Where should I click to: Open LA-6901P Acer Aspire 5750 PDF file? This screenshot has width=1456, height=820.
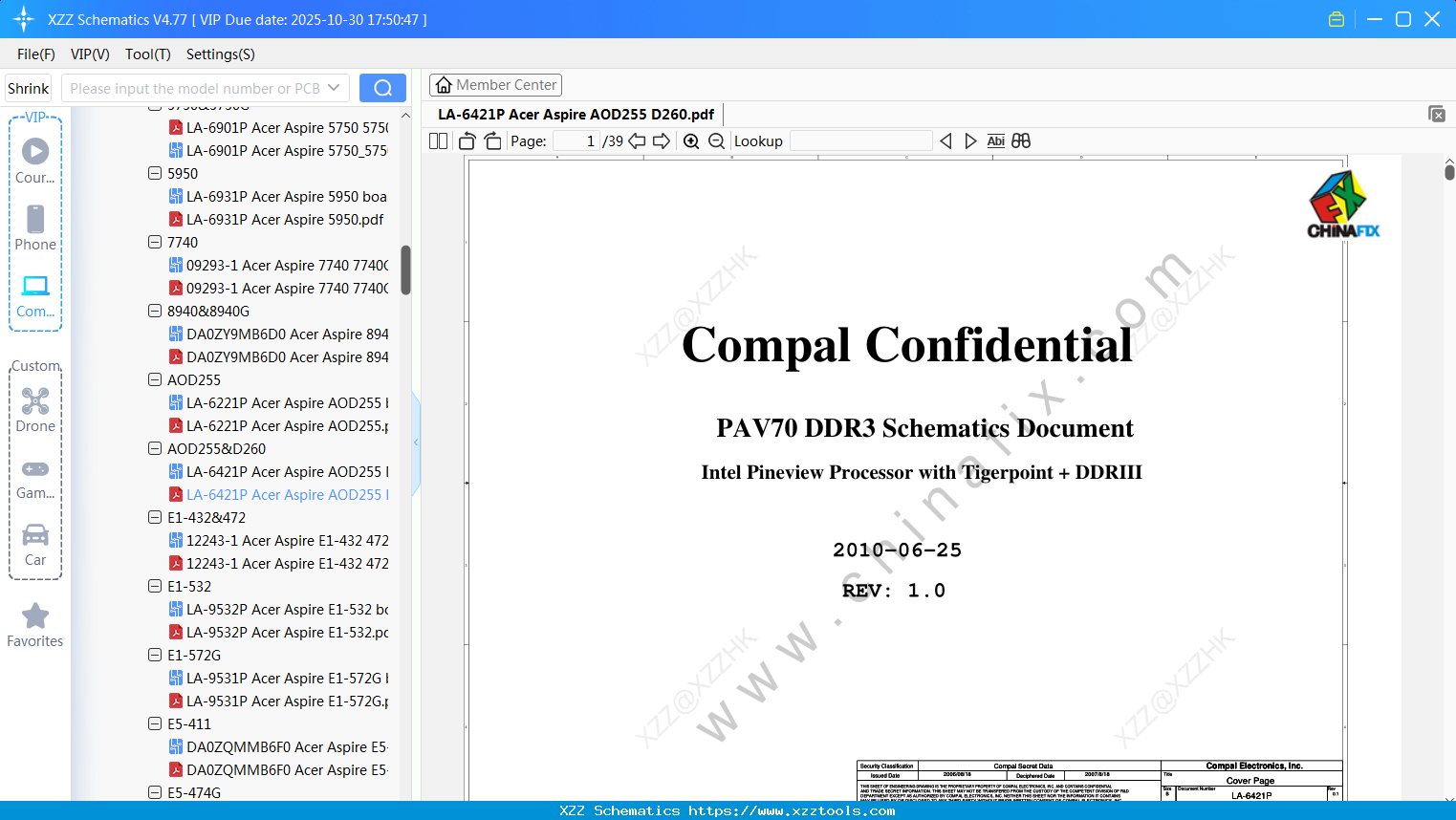tap(279, 128)
